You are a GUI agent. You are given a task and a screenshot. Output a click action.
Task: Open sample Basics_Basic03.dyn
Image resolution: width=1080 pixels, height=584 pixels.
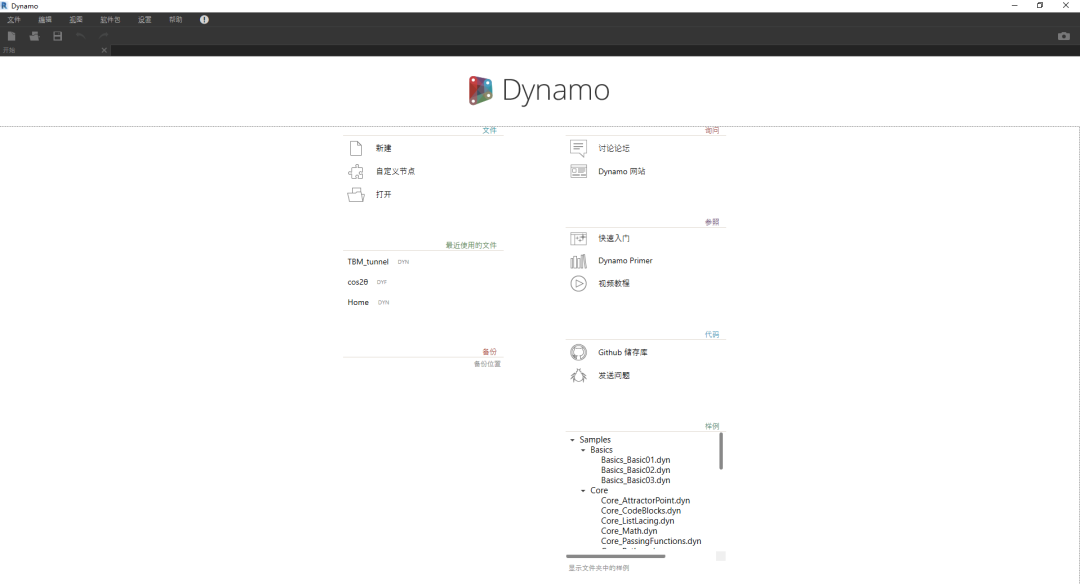point(635,481)
